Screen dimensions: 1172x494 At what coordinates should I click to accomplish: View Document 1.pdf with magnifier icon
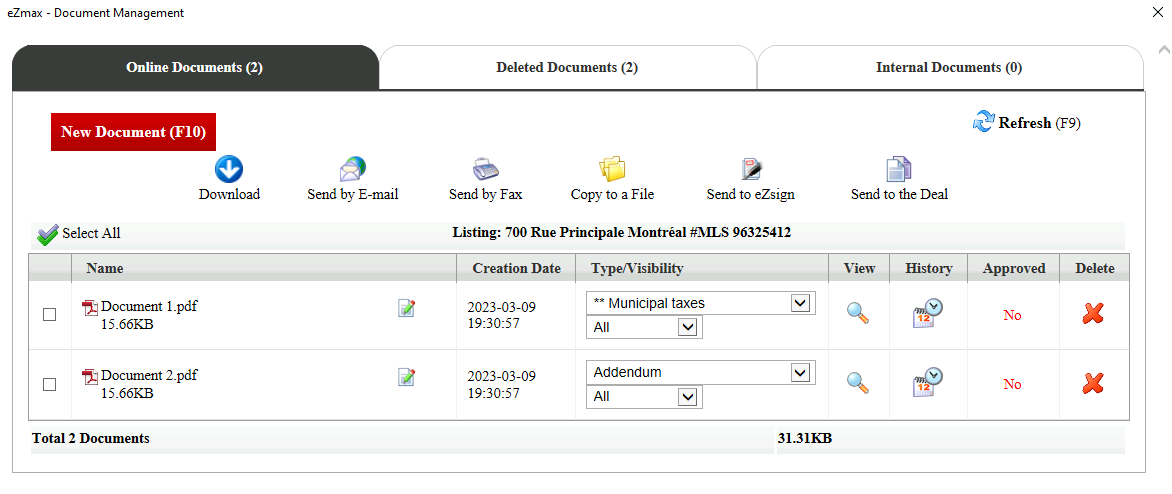tap(857, 313)
